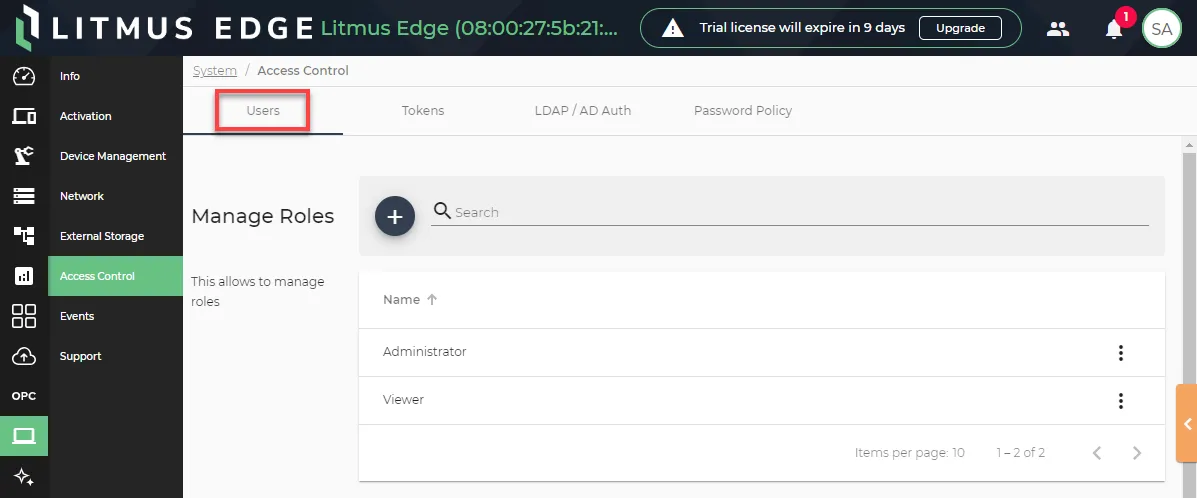This screenshot has height=498, width=1197.
Task: Open the analytics chart icon
Action: [x=24, y=276]
